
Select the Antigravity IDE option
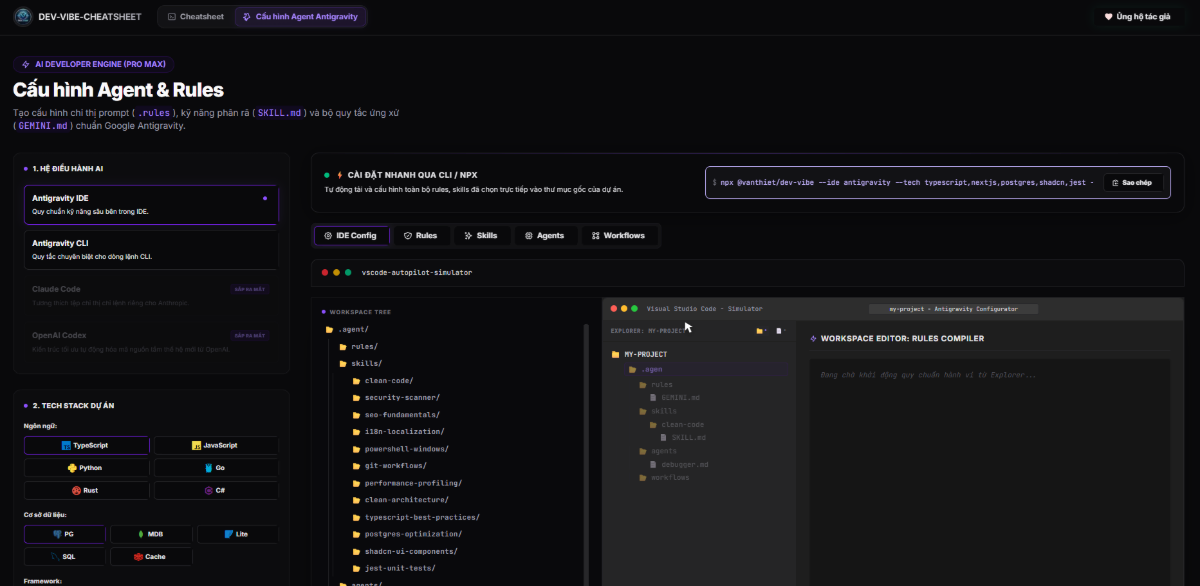(150, 204)
